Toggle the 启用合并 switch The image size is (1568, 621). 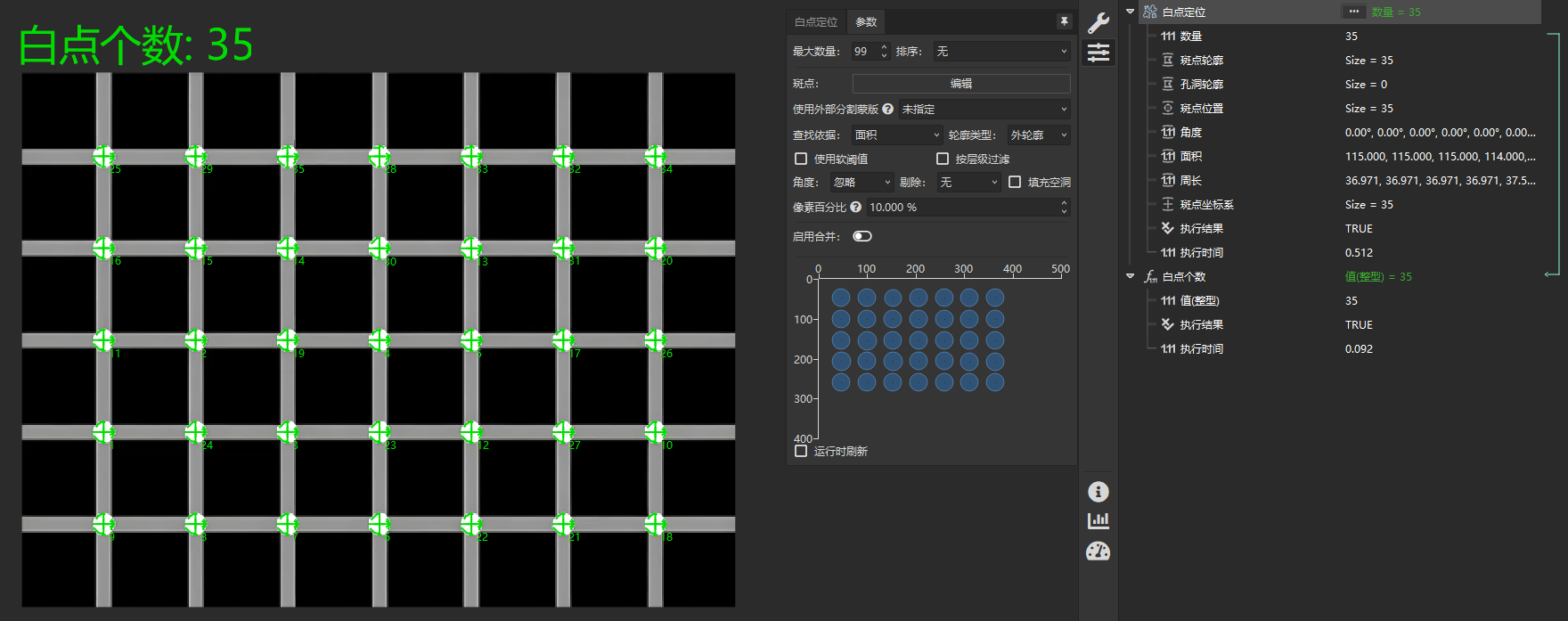click(x=862, y=236)
